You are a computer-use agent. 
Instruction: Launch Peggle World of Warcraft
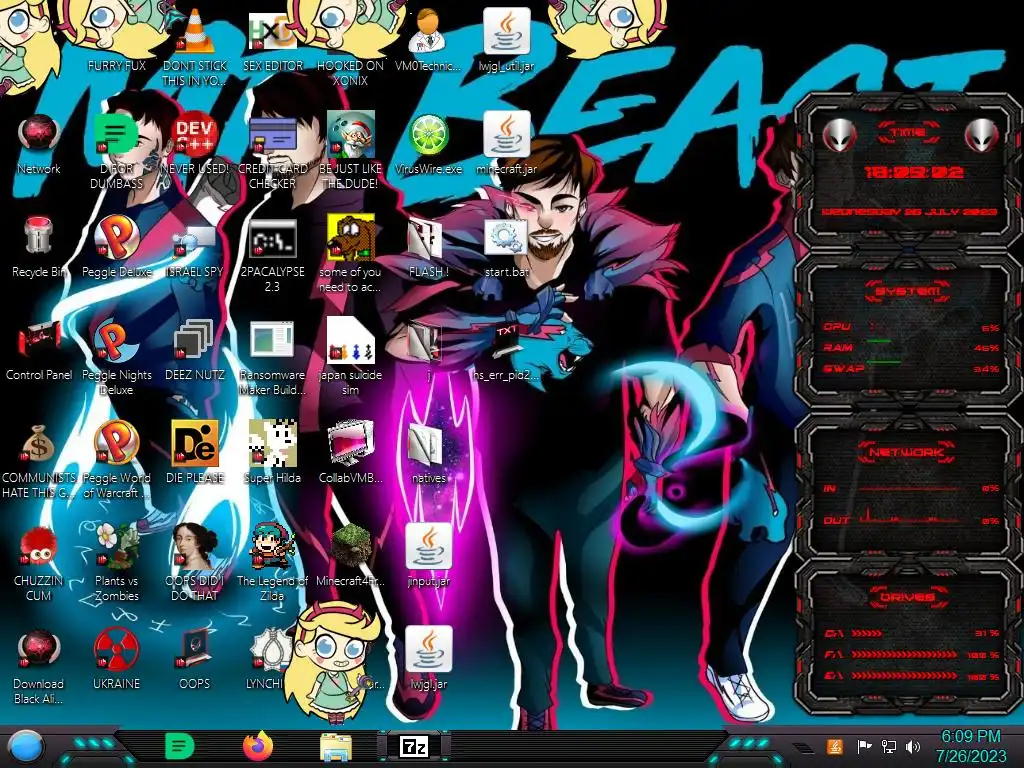click(x=116, y=444)
